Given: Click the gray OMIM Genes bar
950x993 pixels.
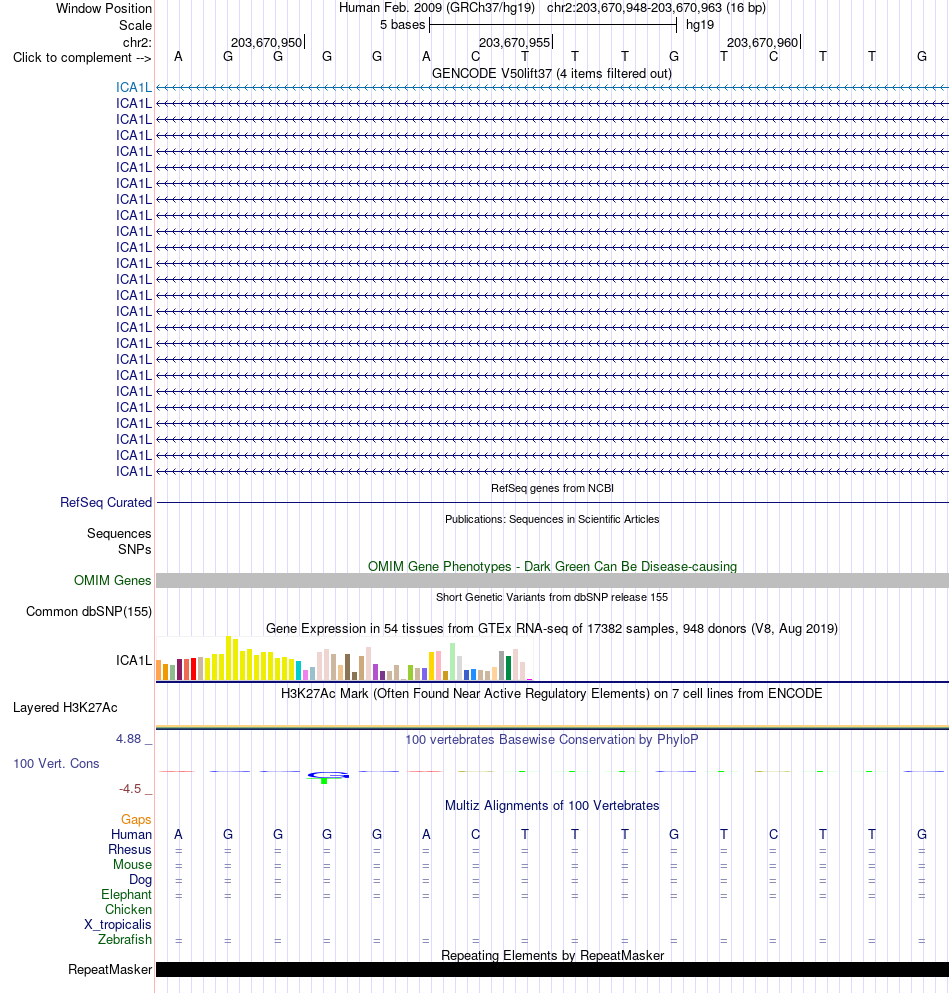Looking at the screenshot, I should [552, 580].
